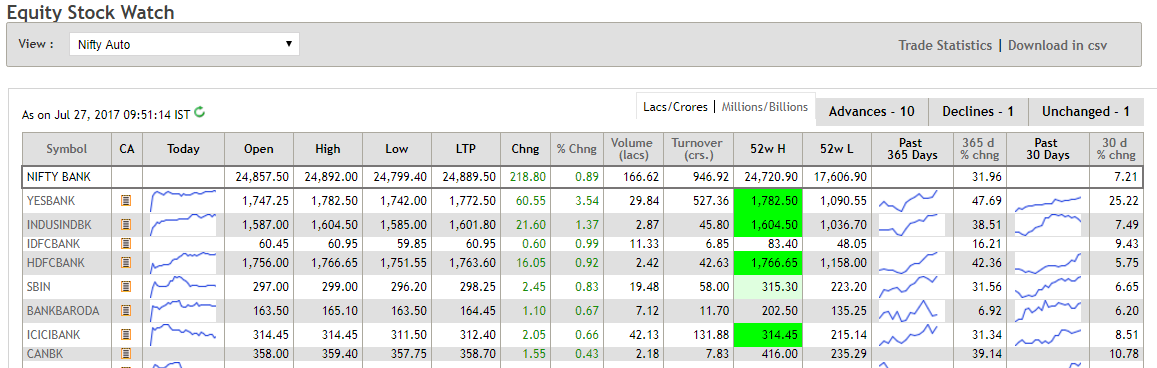Image resolution: width=1157 pixels, height=368 pixels.
Task: Open the Trade Statistics link
Action: 944,45
